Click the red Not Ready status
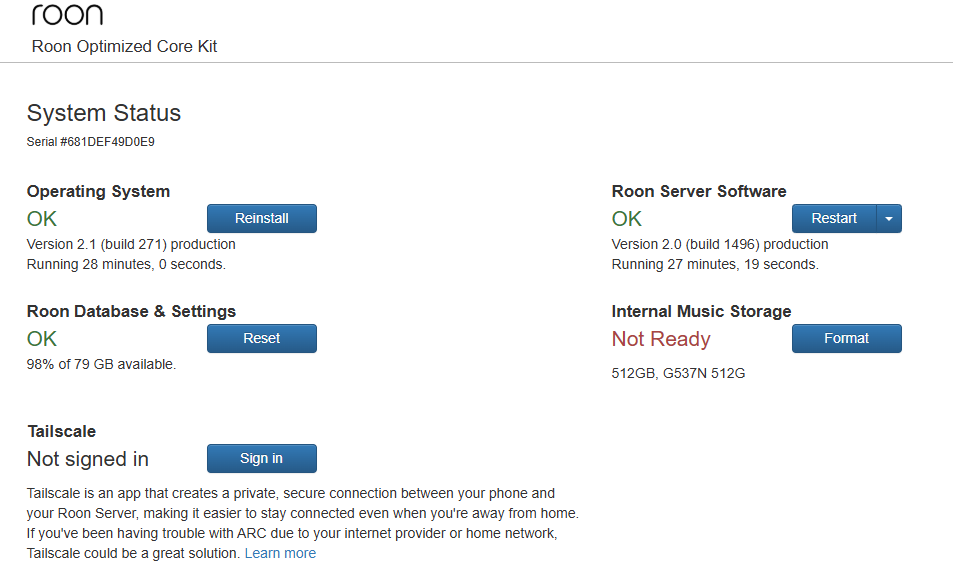Image resolution: width=953 pixels, height=574 pixels. point(661,339)
